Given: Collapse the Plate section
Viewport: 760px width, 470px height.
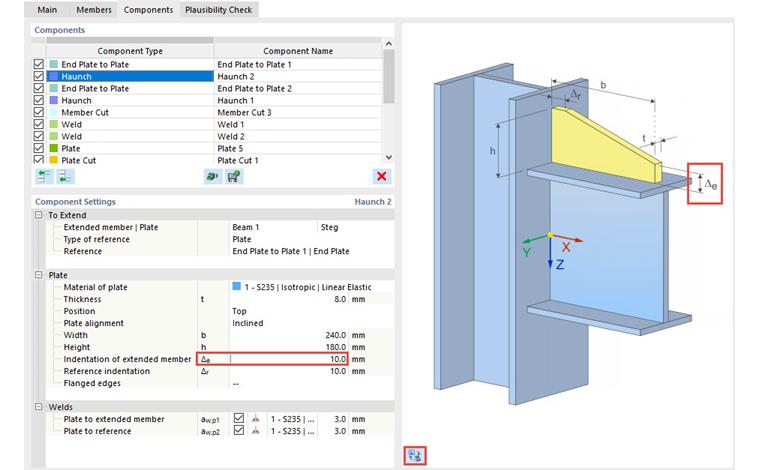Looking at the screenshot, I should pyautogui.click(x=39, y=275).
